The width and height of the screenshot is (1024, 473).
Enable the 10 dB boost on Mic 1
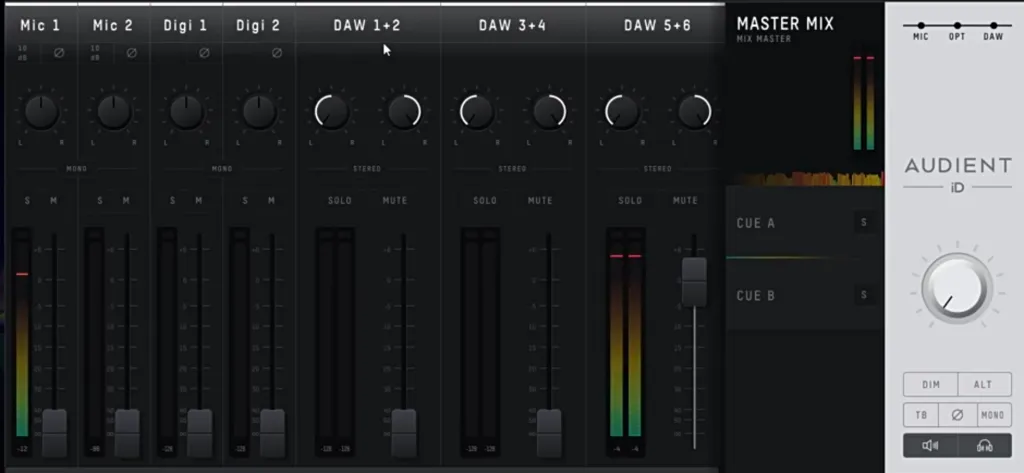point(23,52)
